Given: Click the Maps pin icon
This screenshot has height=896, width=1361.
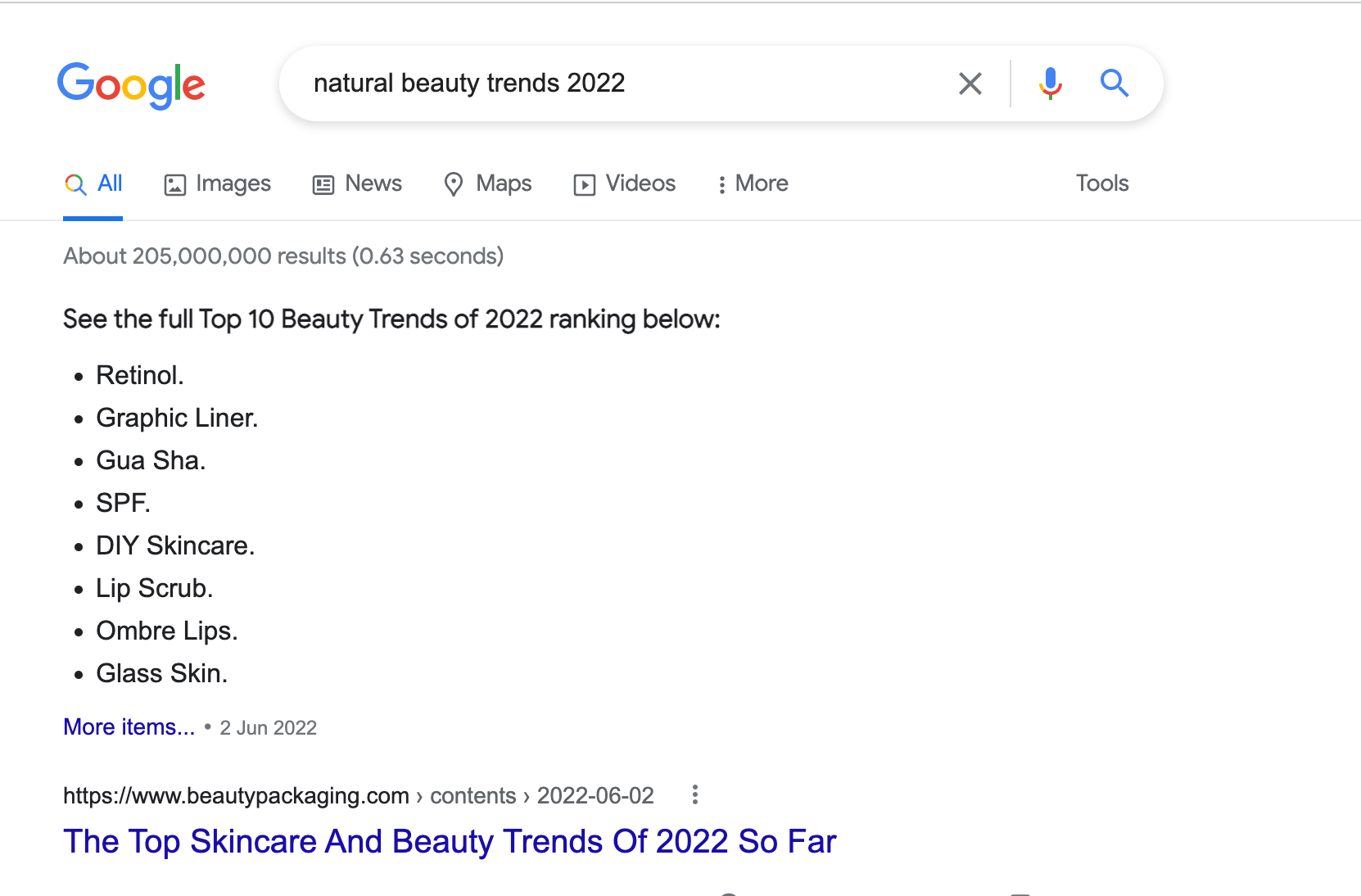Looking at the screenshot, I should coord(454,183).
